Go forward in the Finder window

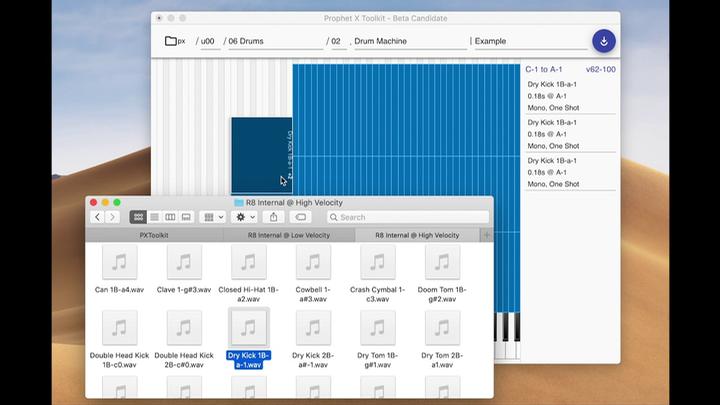tap(112, 217)
